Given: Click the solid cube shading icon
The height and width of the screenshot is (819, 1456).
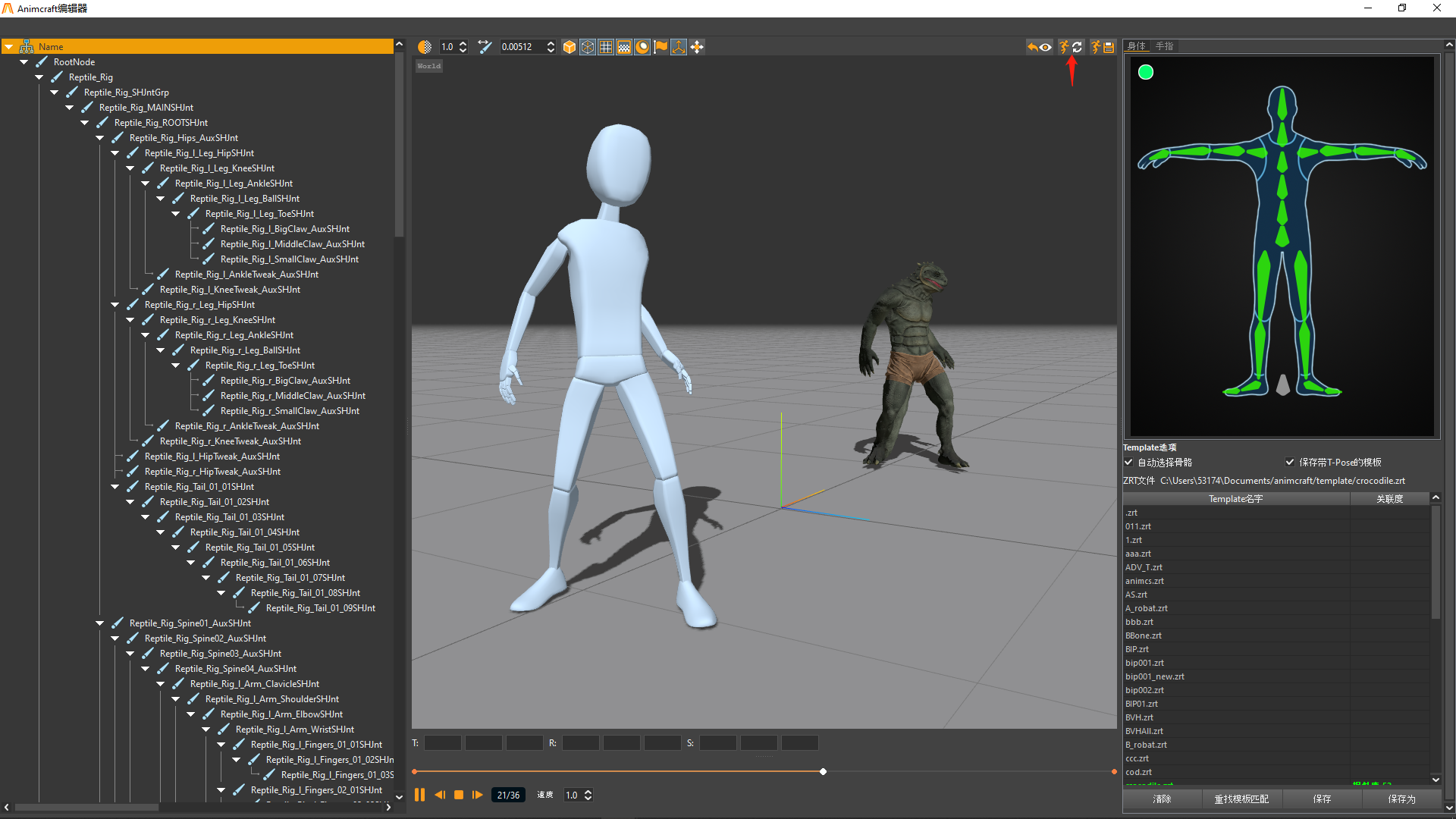Looking at the screenshot, I should (x=569, y=47).
